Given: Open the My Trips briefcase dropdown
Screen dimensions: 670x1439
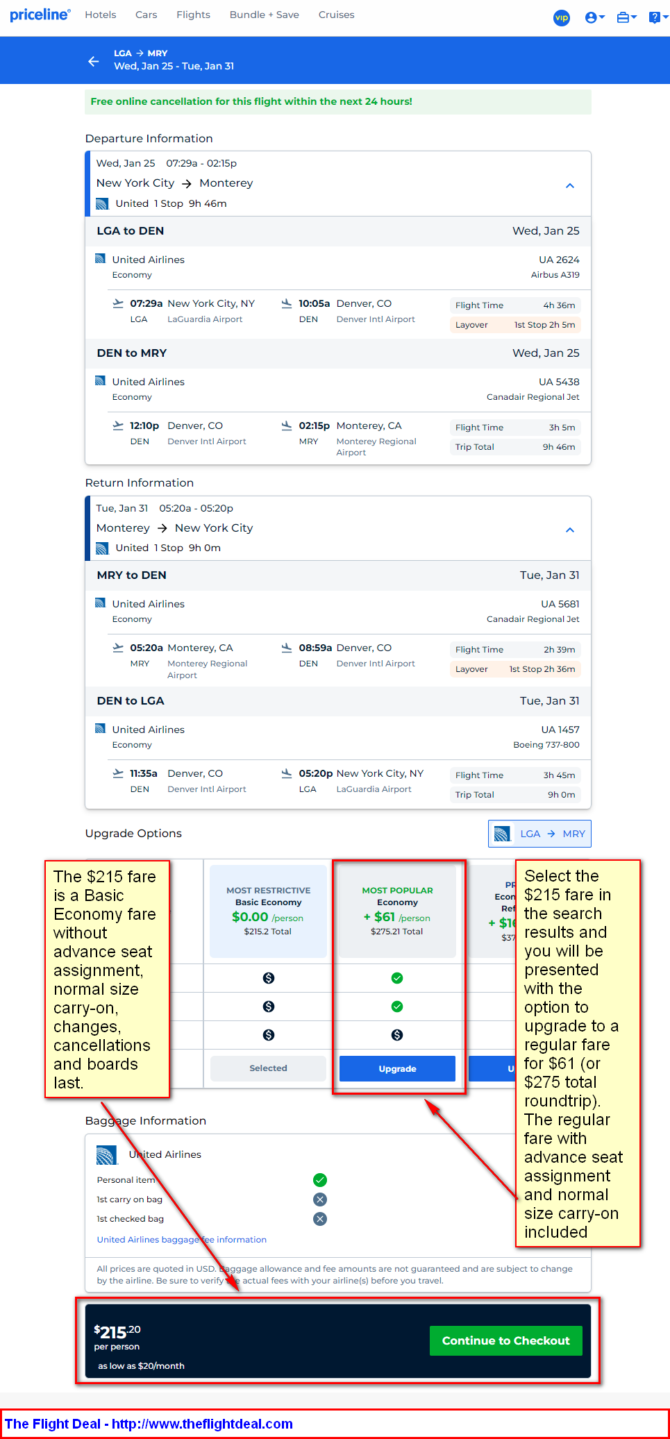Looking at the screenshot, I should tap(626, 17).
